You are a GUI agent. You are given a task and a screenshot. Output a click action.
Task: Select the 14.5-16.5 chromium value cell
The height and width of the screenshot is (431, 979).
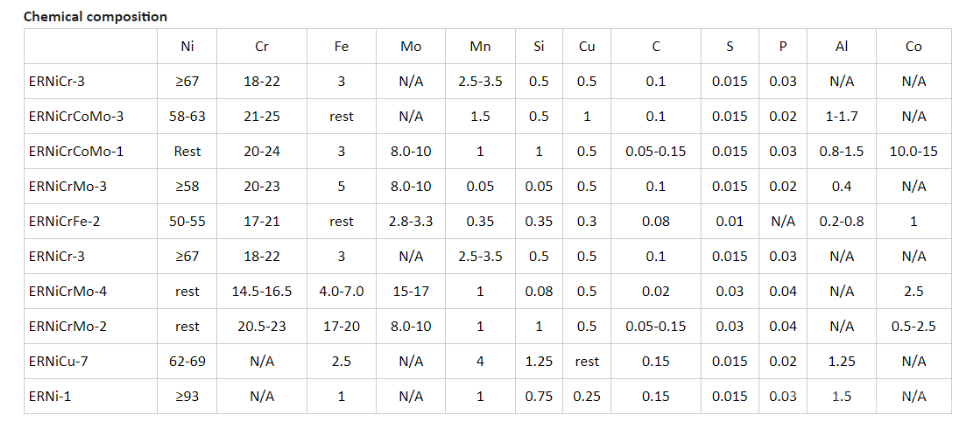261,291
